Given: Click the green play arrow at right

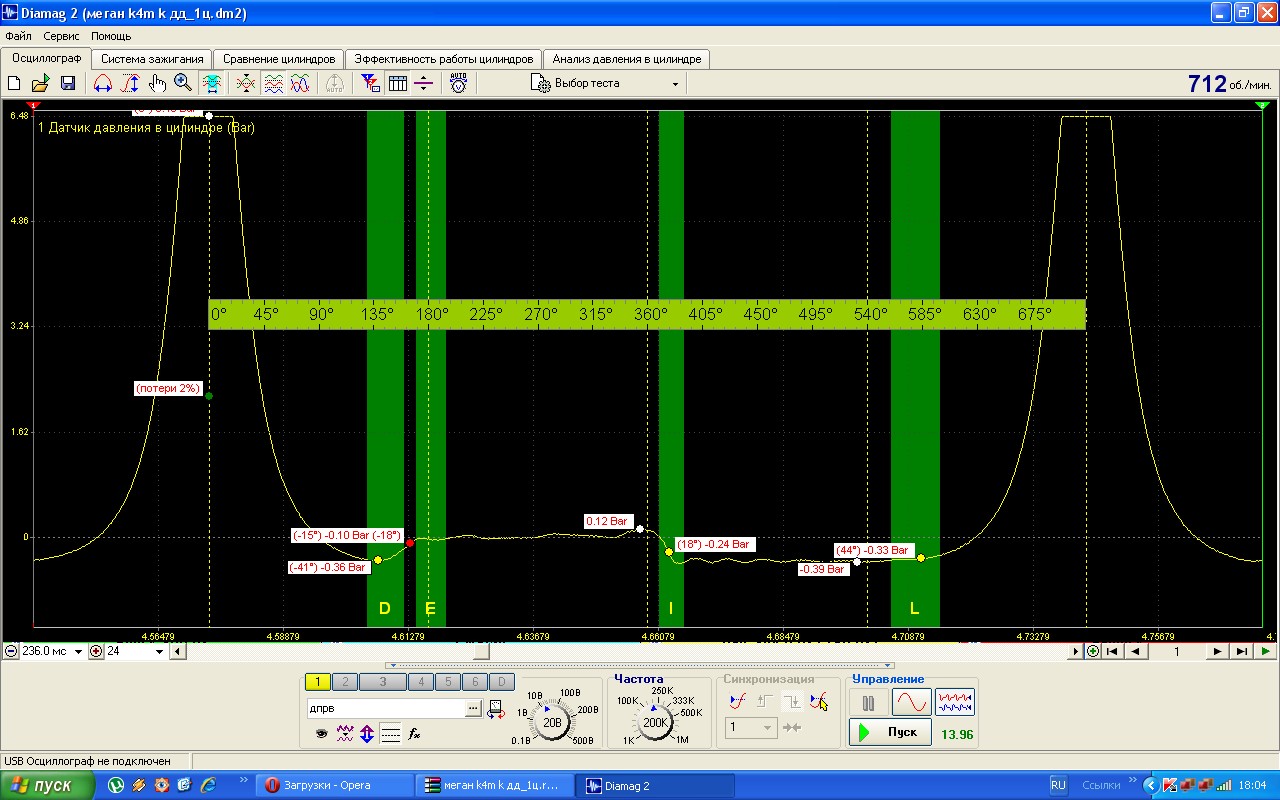Looking at the screenshot, I should tap(1266, 651).
